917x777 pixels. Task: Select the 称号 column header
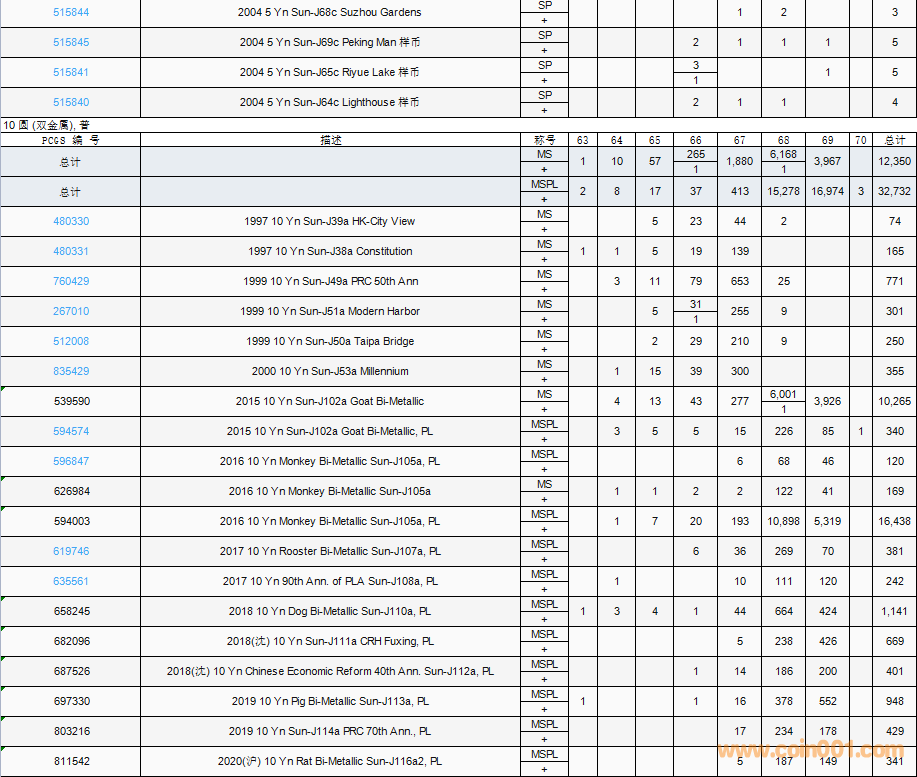point(544,140)
